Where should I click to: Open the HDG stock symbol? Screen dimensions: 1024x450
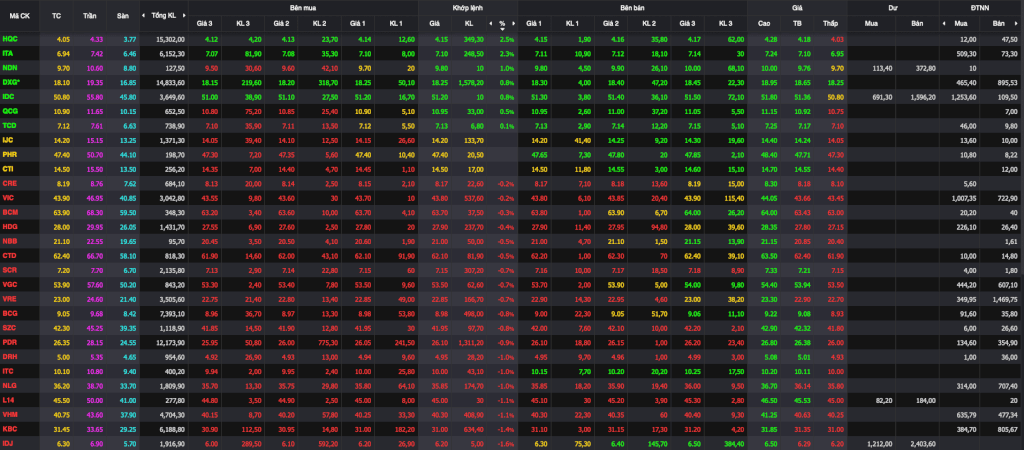[10, 227]
